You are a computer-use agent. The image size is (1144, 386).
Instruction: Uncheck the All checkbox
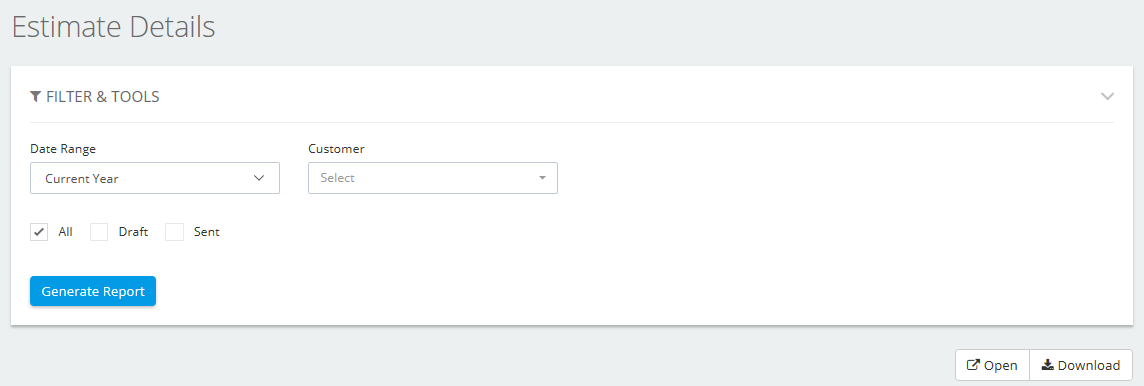point(39,232)
